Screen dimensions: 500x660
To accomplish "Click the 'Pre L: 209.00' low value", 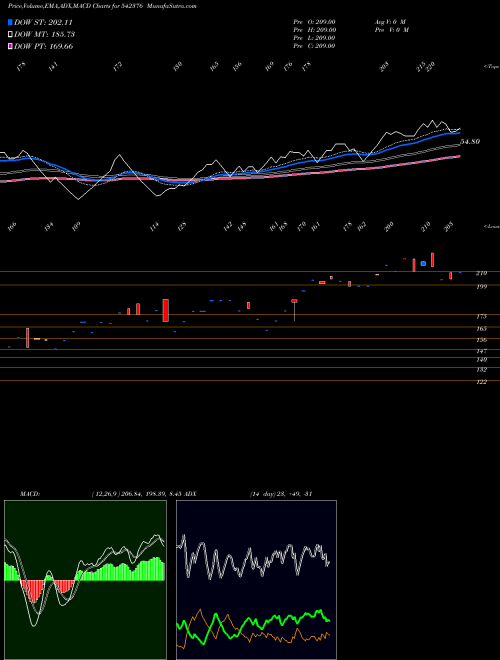I will 314,38.
